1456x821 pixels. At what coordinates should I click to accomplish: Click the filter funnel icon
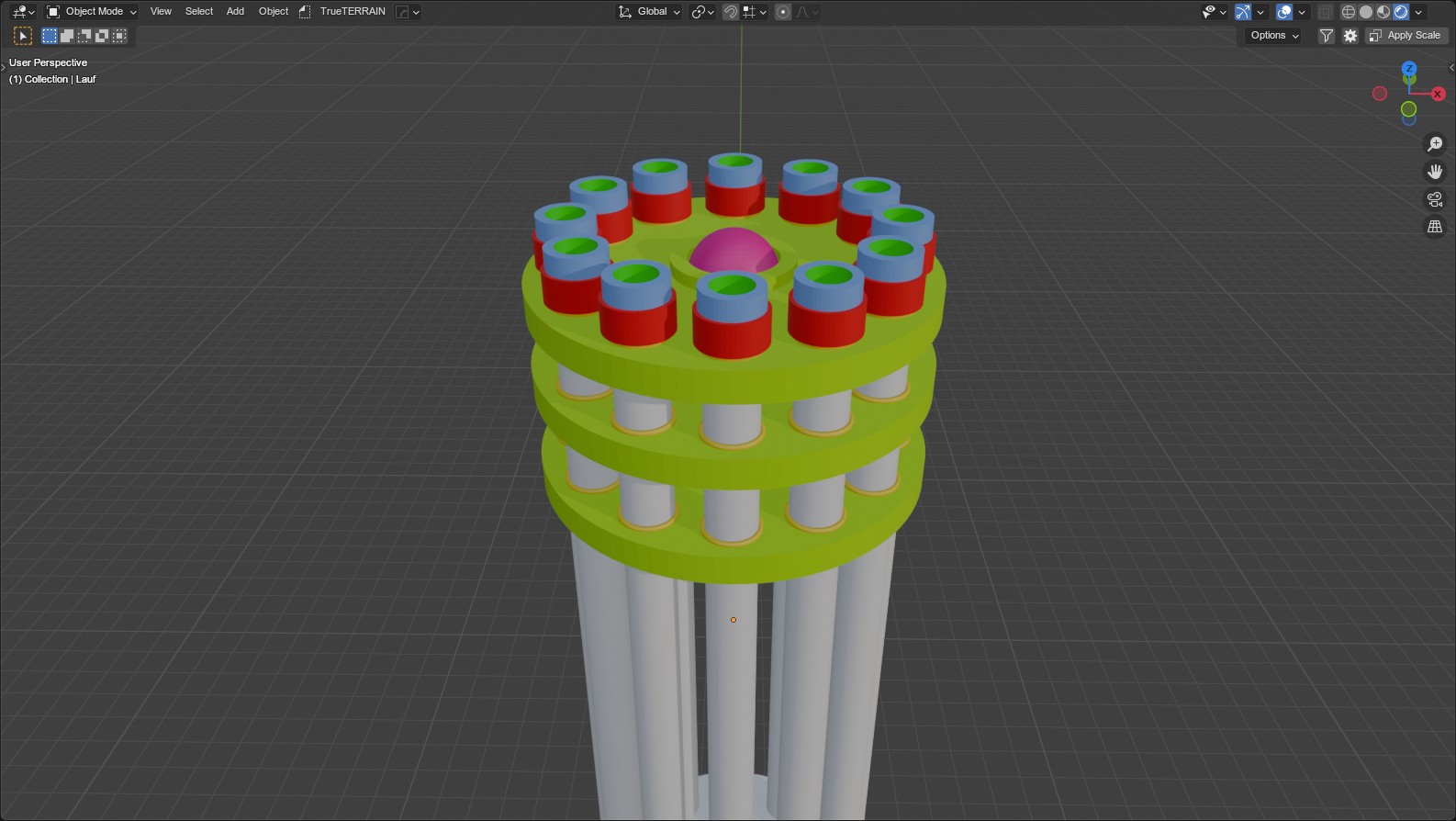pyautogui.click(x=1327, y=36)
